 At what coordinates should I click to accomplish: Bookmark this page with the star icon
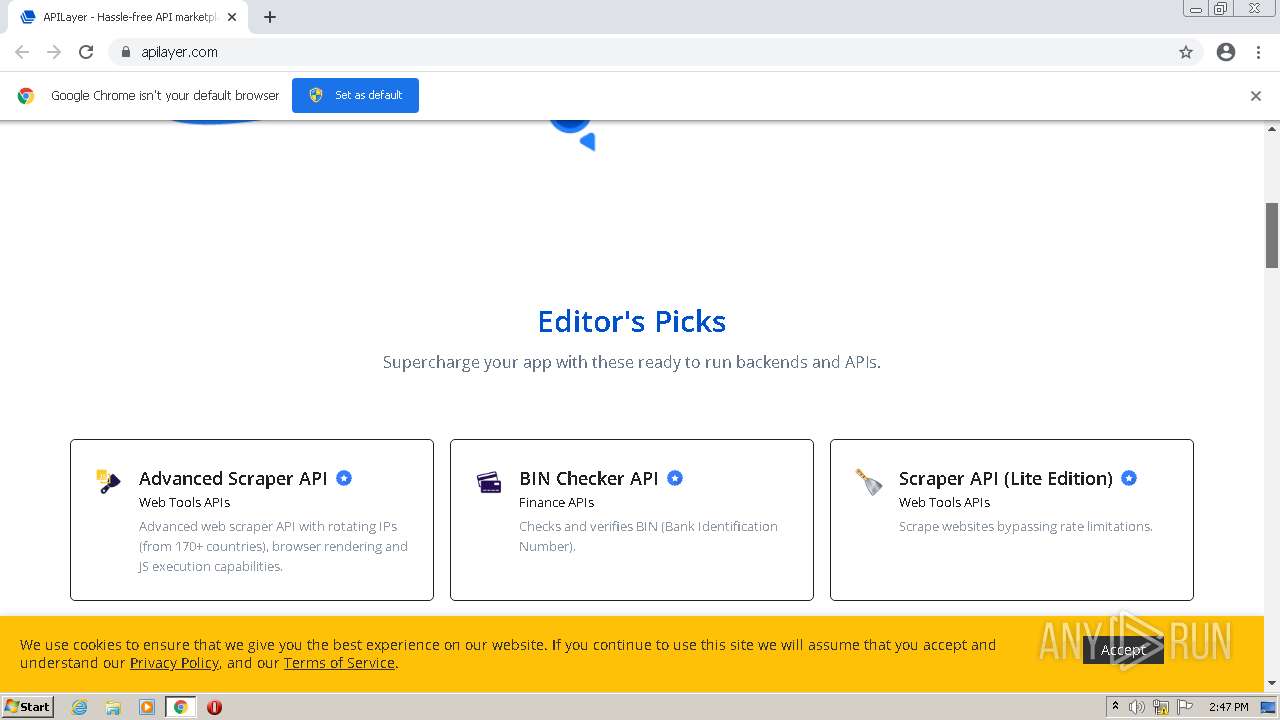click(1186, 52)
